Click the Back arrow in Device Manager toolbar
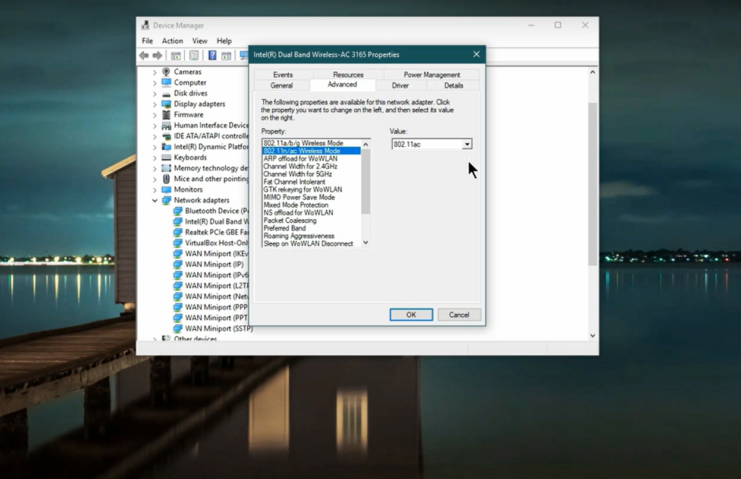 [144, 56]
